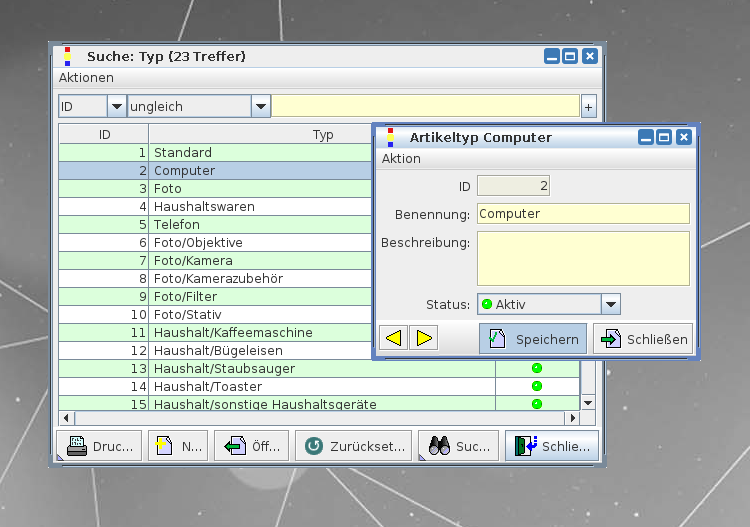
Task: Open the Aktion menu in Artikeltyp dialog
Action: coord(401,159)
